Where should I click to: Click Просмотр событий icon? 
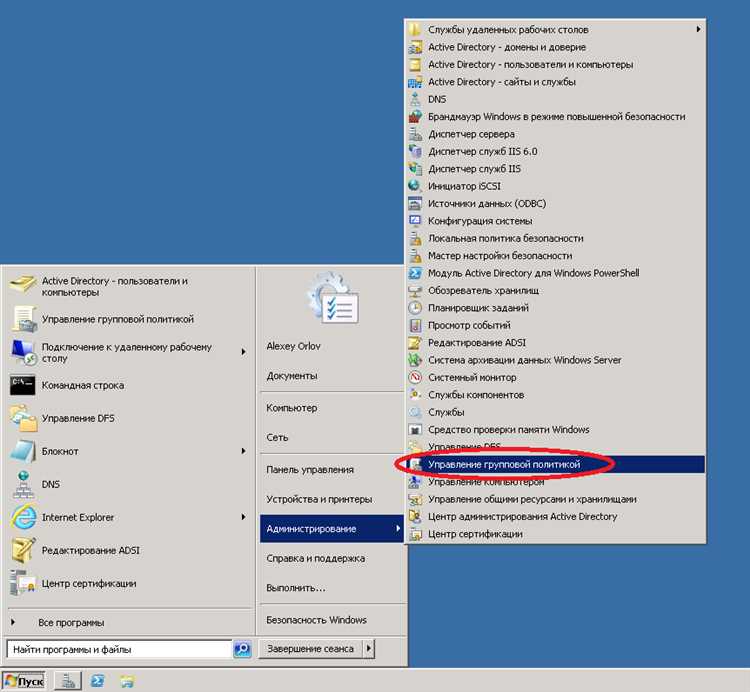415,326
